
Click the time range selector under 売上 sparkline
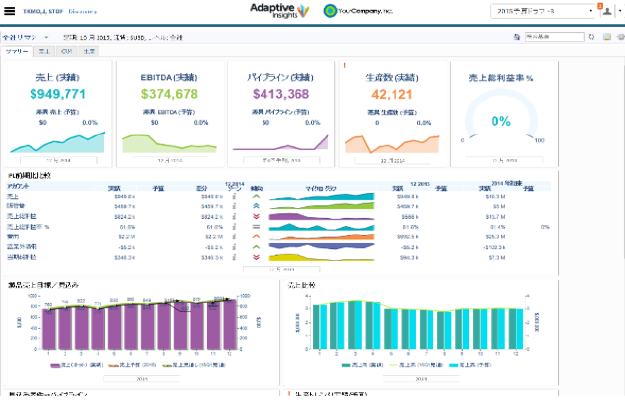tap(58, 158)
